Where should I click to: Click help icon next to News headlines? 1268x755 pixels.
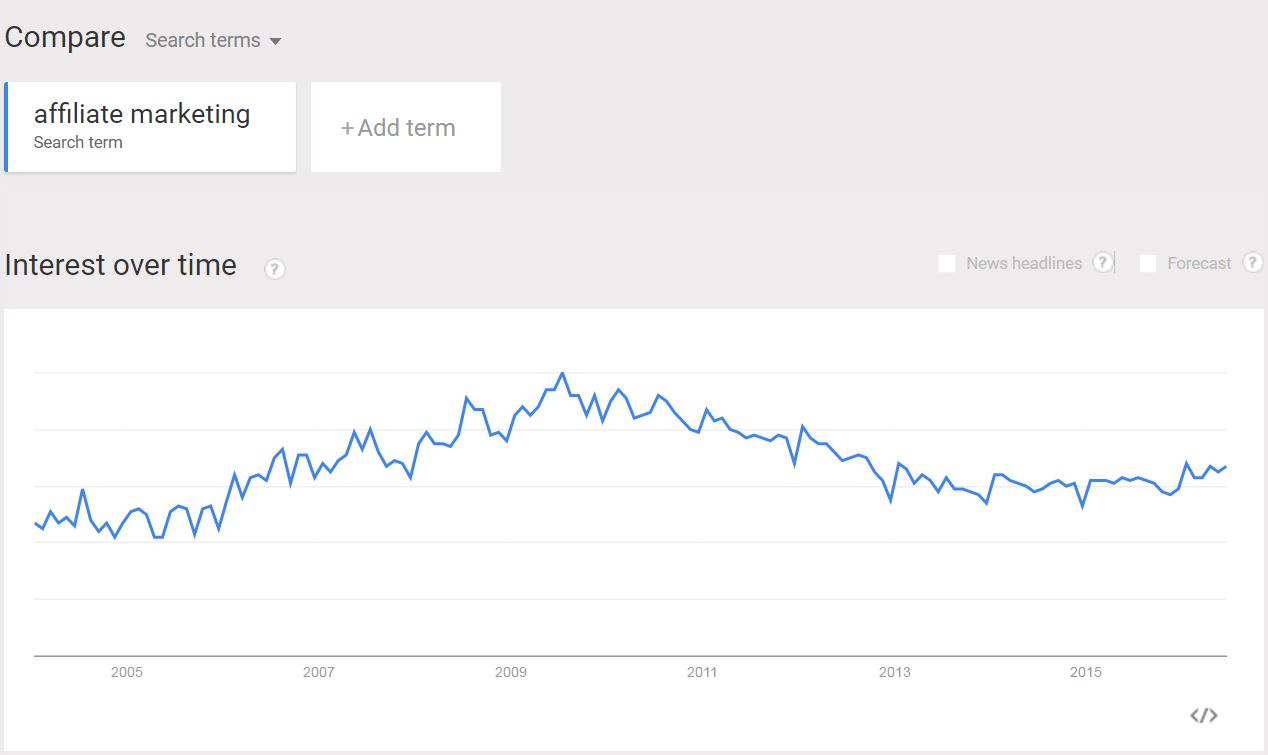pyautogui.click(x=1102, y=262)
